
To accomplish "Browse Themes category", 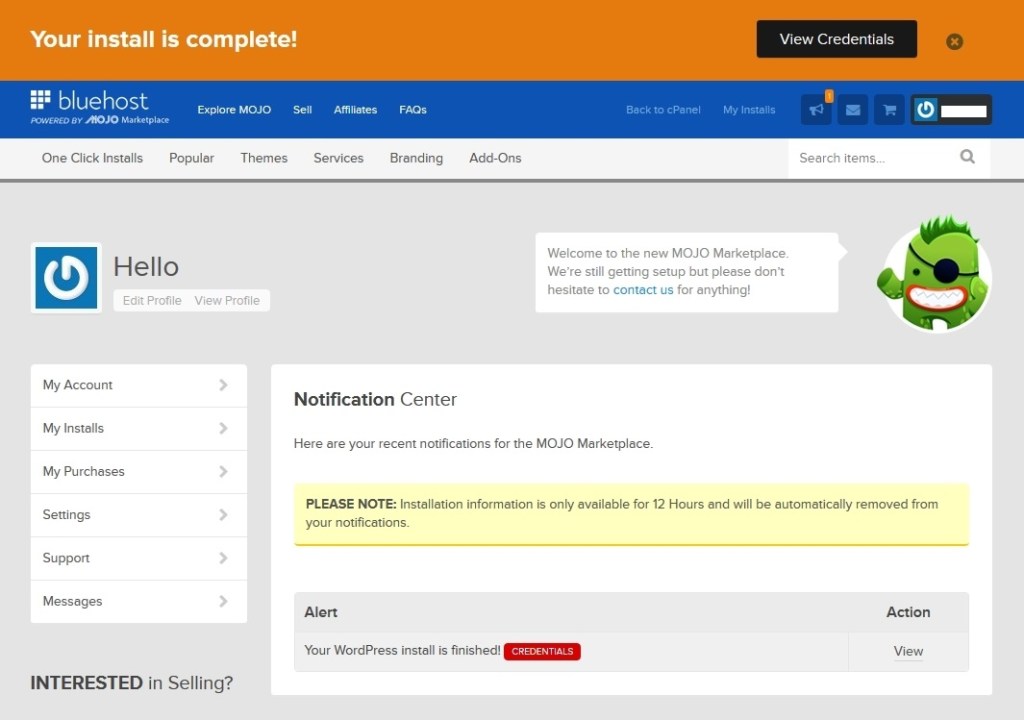I will 264,158.
